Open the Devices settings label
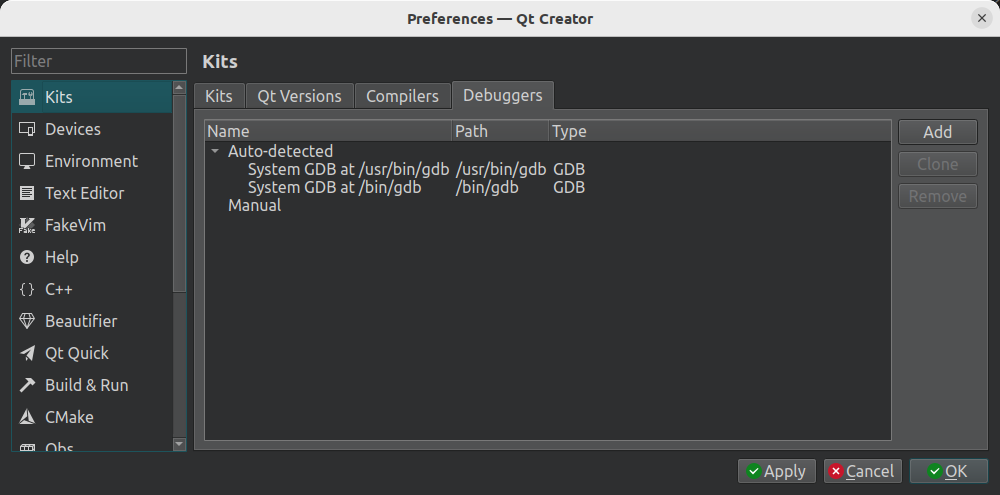 click(73, 129)
